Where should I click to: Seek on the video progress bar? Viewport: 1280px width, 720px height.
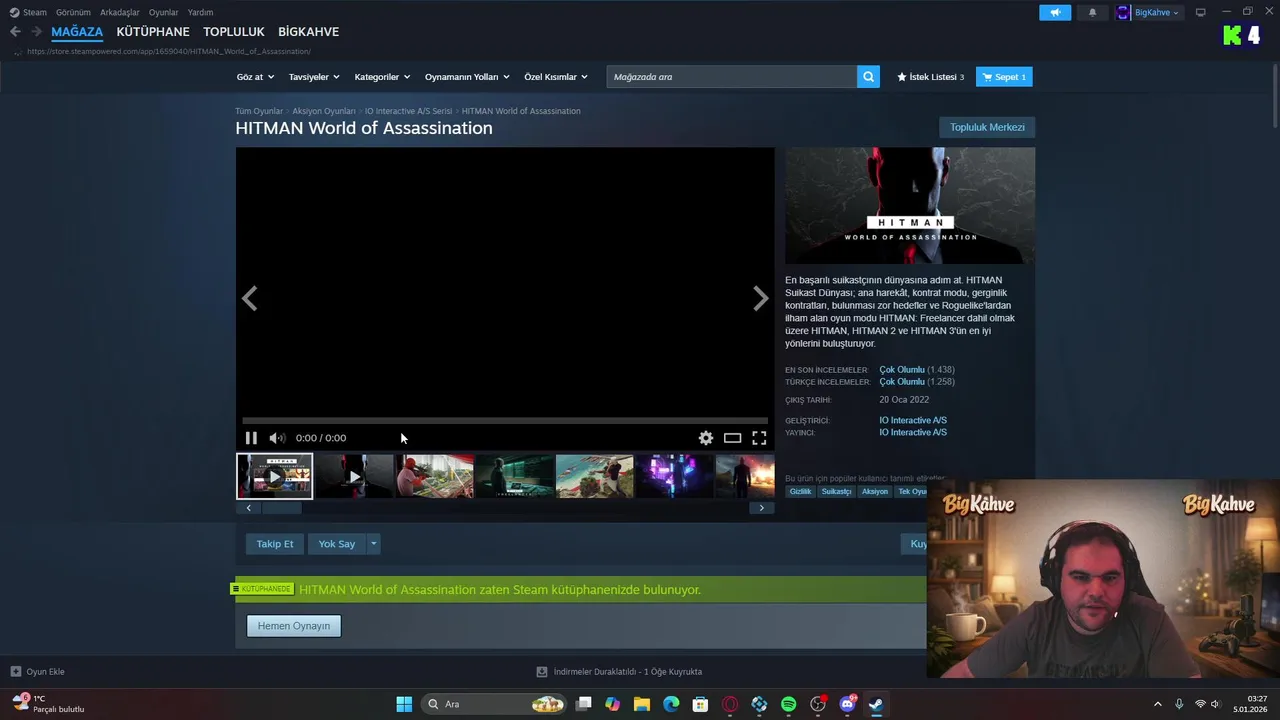point(505,421)
